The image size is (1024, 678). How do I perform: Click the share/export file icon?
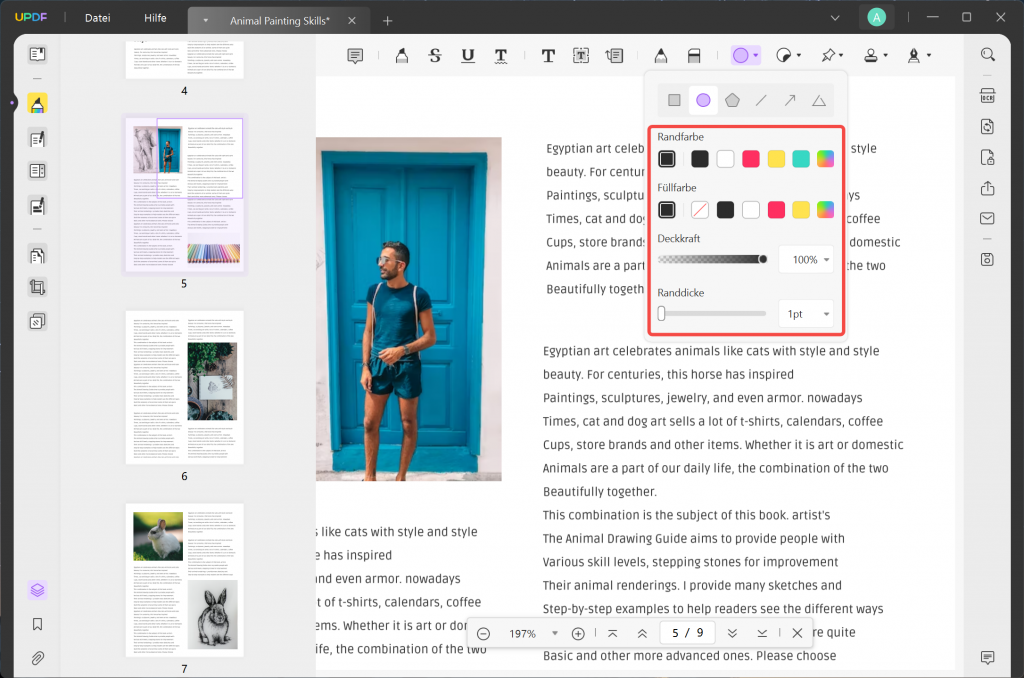click(987, 189)
